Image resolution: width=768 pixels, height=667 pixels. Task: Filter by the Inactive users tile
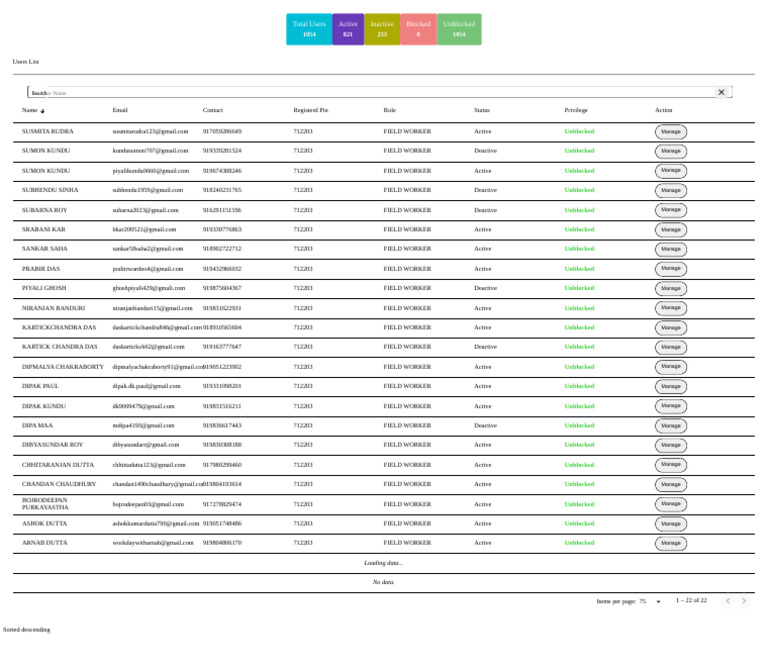382,29
